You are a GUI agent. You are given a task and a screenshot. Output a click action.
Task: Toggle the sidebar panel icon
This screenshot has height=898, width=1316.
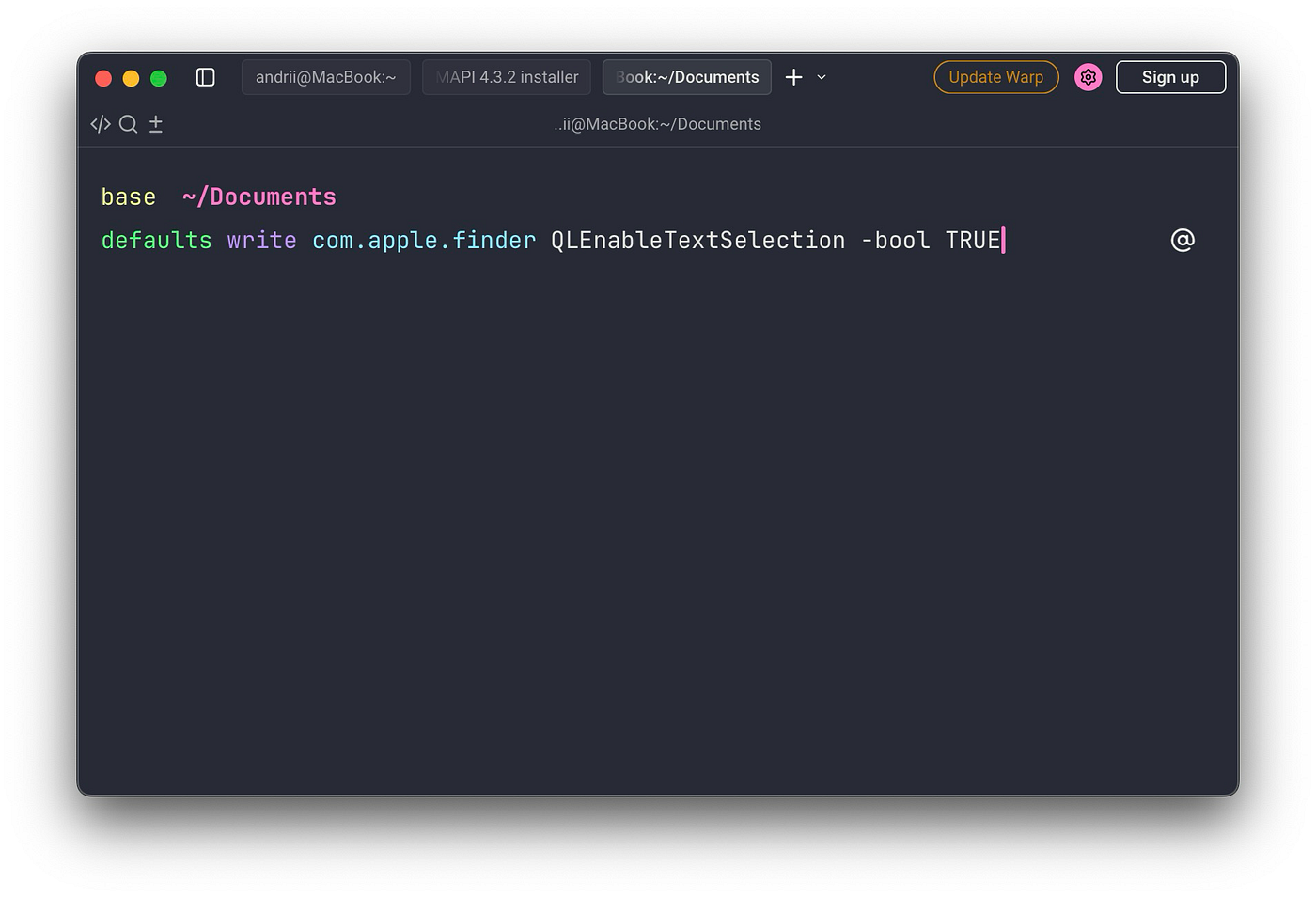click(205, 77)
